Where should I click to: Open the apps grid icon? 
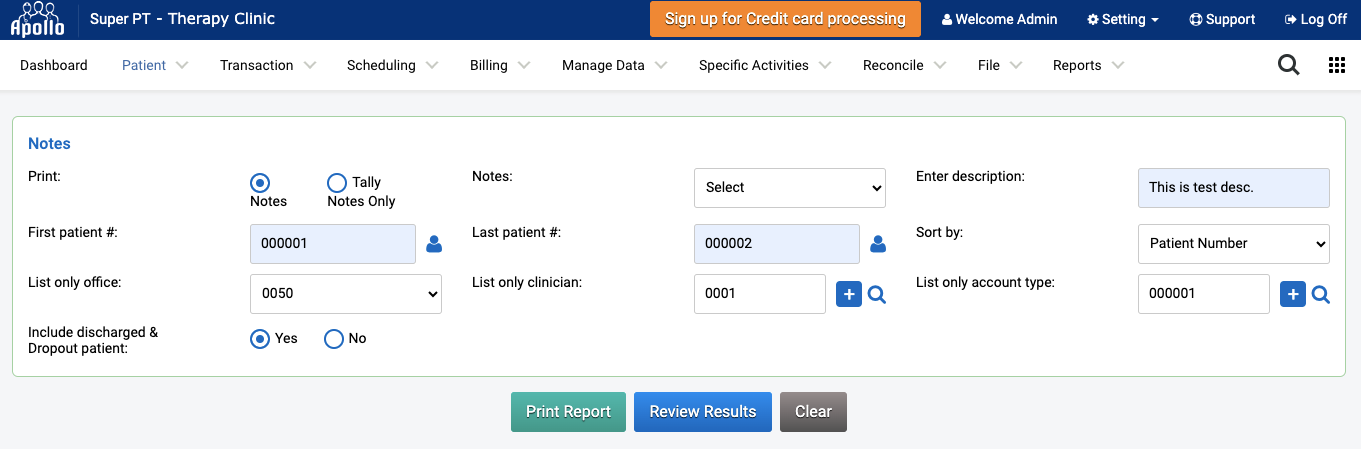tap(1336, 65)
